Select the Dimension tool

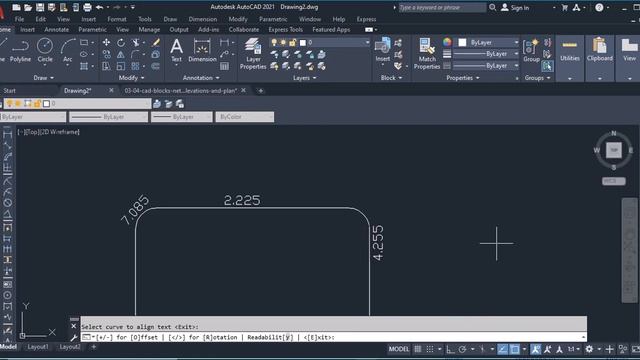(202, 50)
